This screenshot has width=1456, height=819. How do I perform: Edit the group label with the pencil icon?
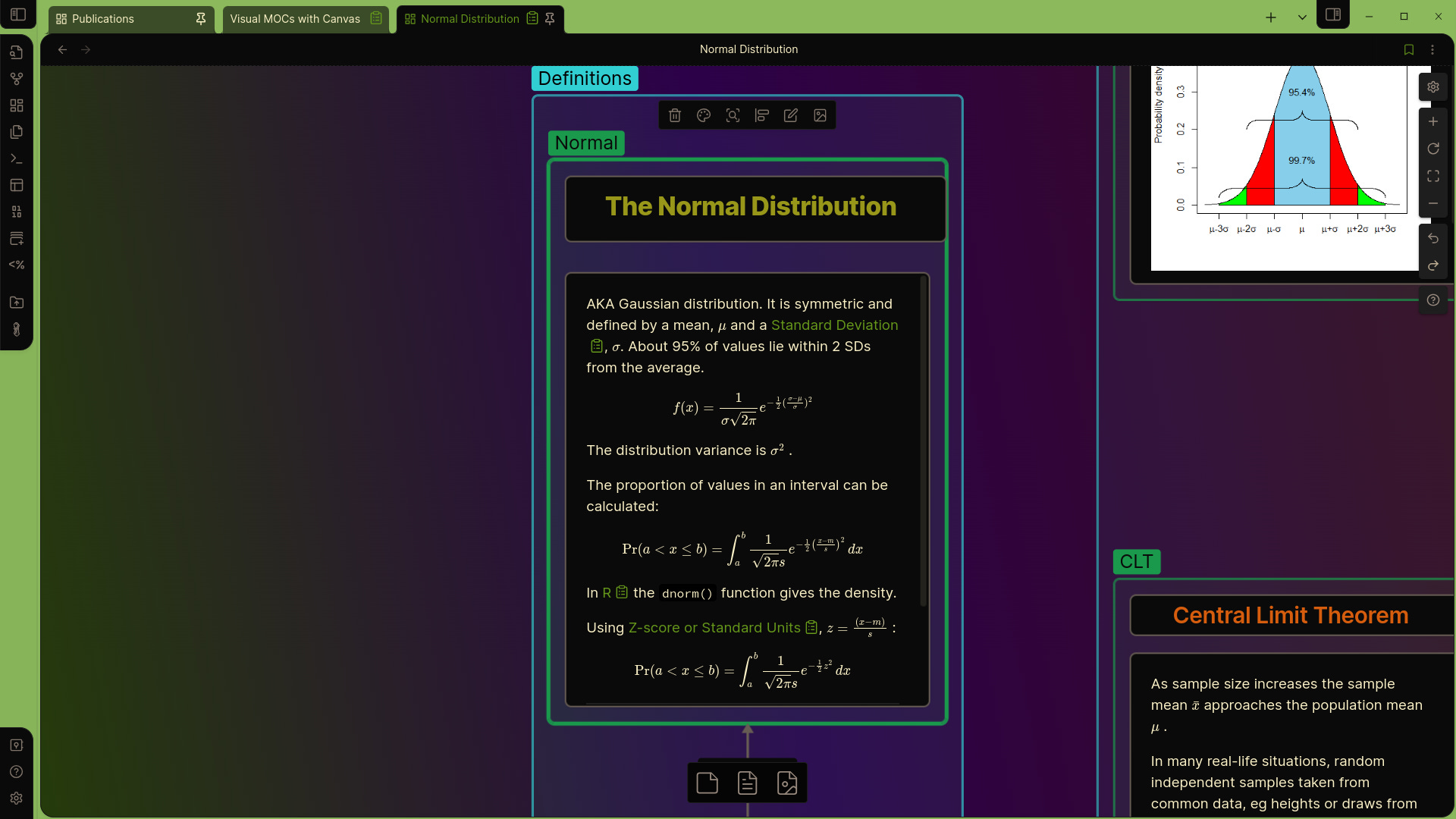pyautogui.click(x=791, y=115)
